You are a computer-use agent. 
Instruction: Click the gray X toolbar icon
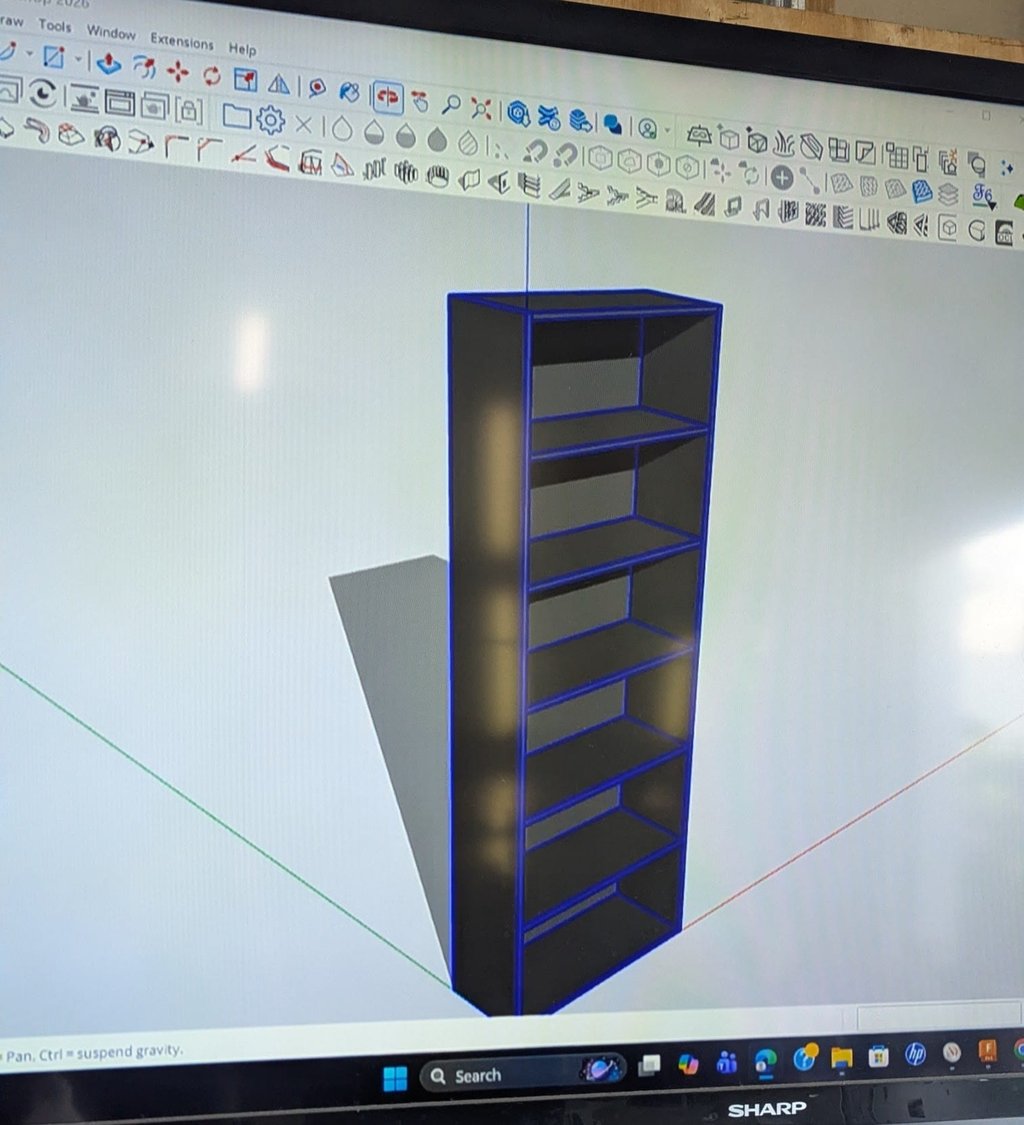tap(304, 125)
